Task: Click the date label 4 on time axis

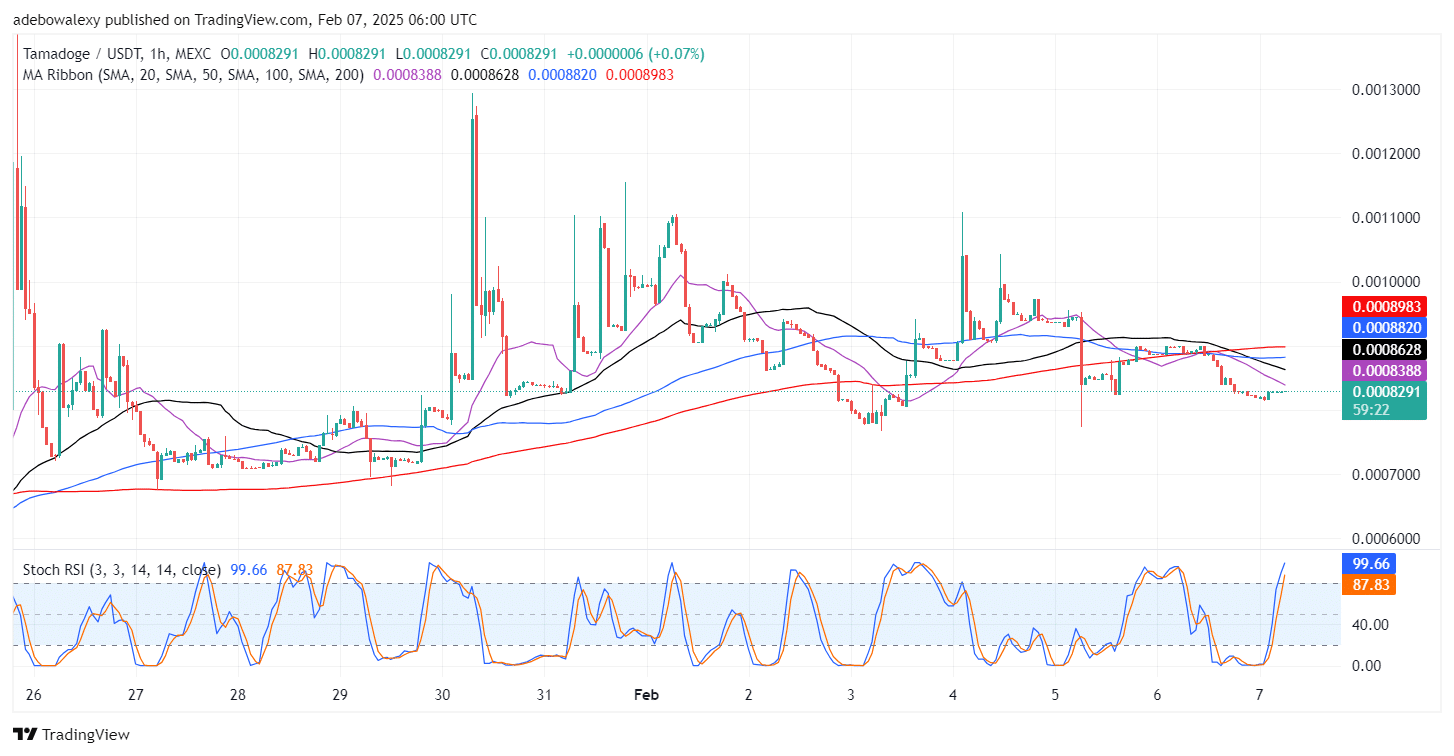Action: coord(953,695)
